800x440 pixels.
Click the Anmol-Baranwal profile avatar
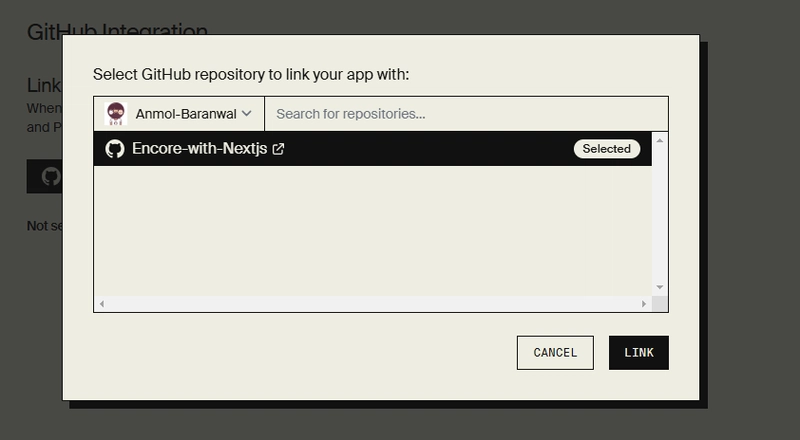point(116,113)
